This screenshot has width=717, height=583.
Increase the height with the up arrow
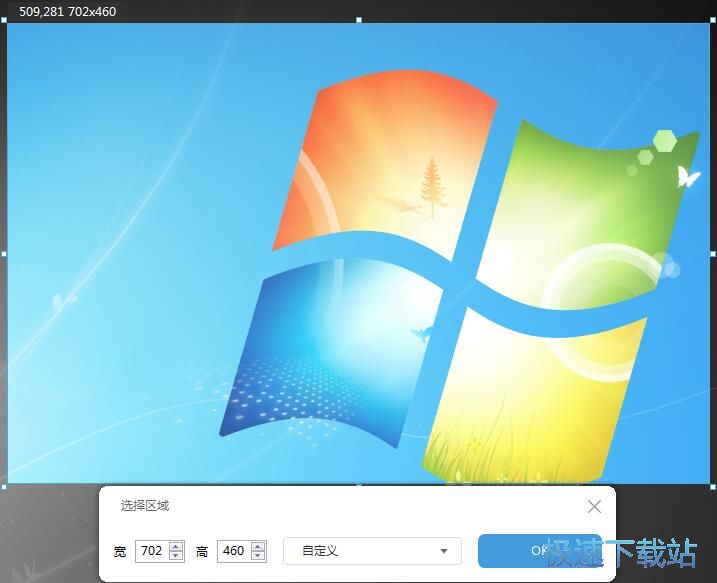pos(258,546)
